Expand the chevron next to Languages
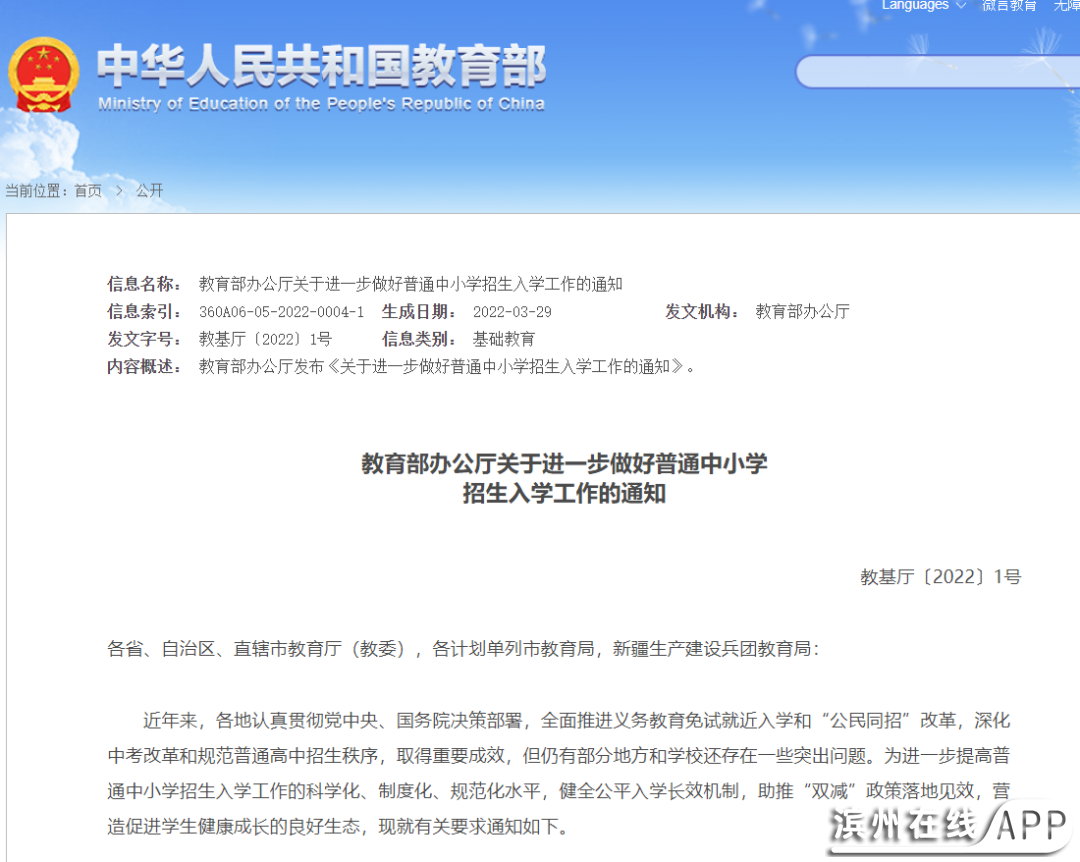The height and width of the screenshot is (862, 1080). pyautogui.click(x=961, y=6)
